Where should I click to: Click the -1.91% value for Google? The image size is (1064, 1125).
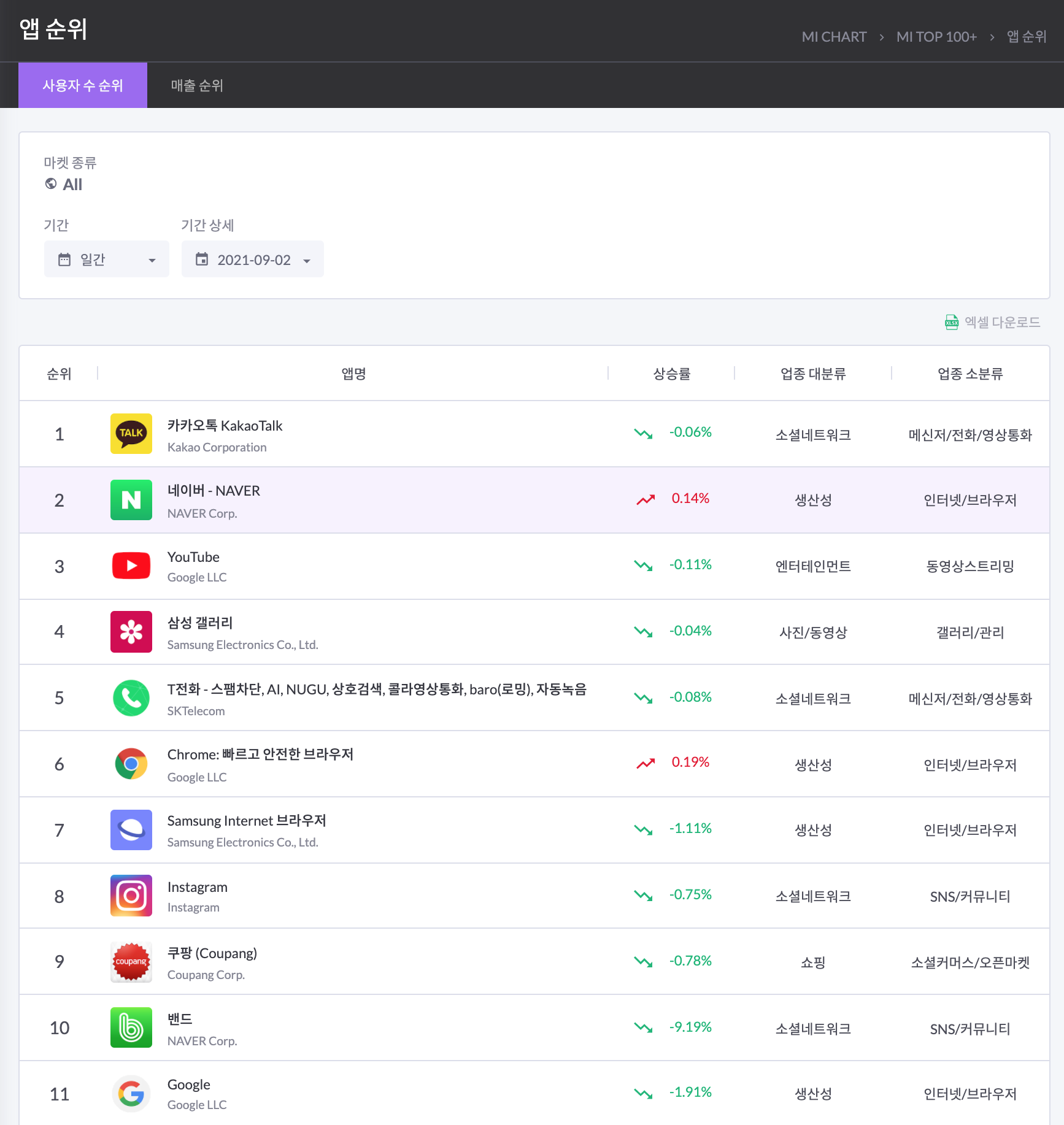click(x=690, y=1092)
